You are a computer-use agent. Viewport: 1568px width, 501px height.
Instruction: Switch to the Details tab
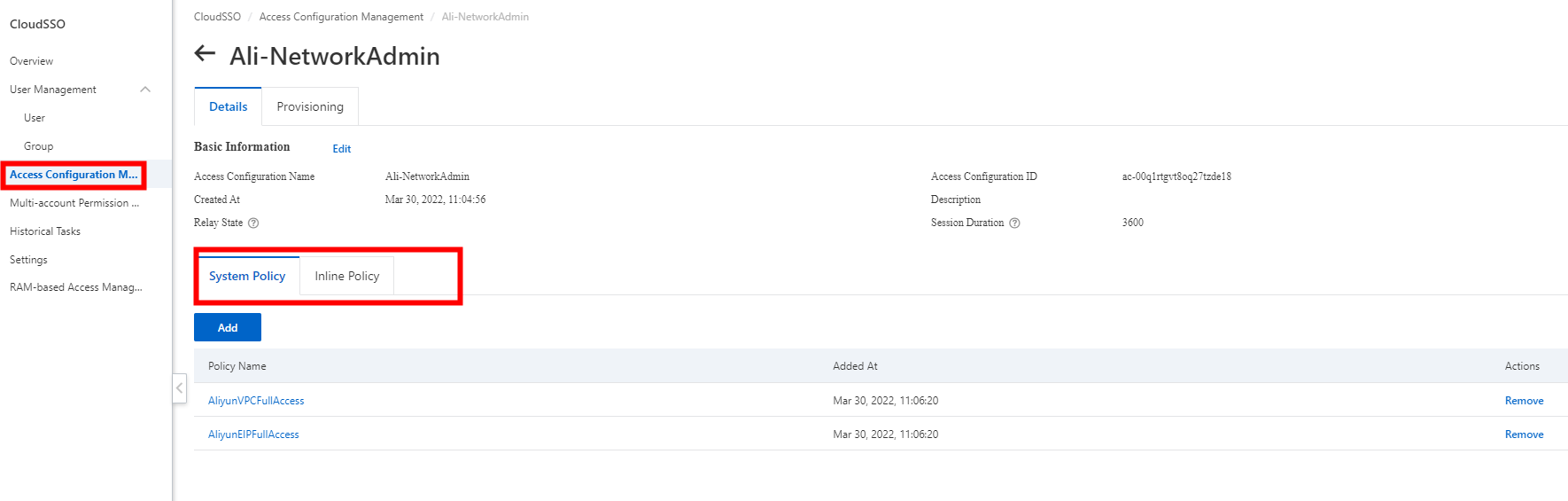(228, 106)
